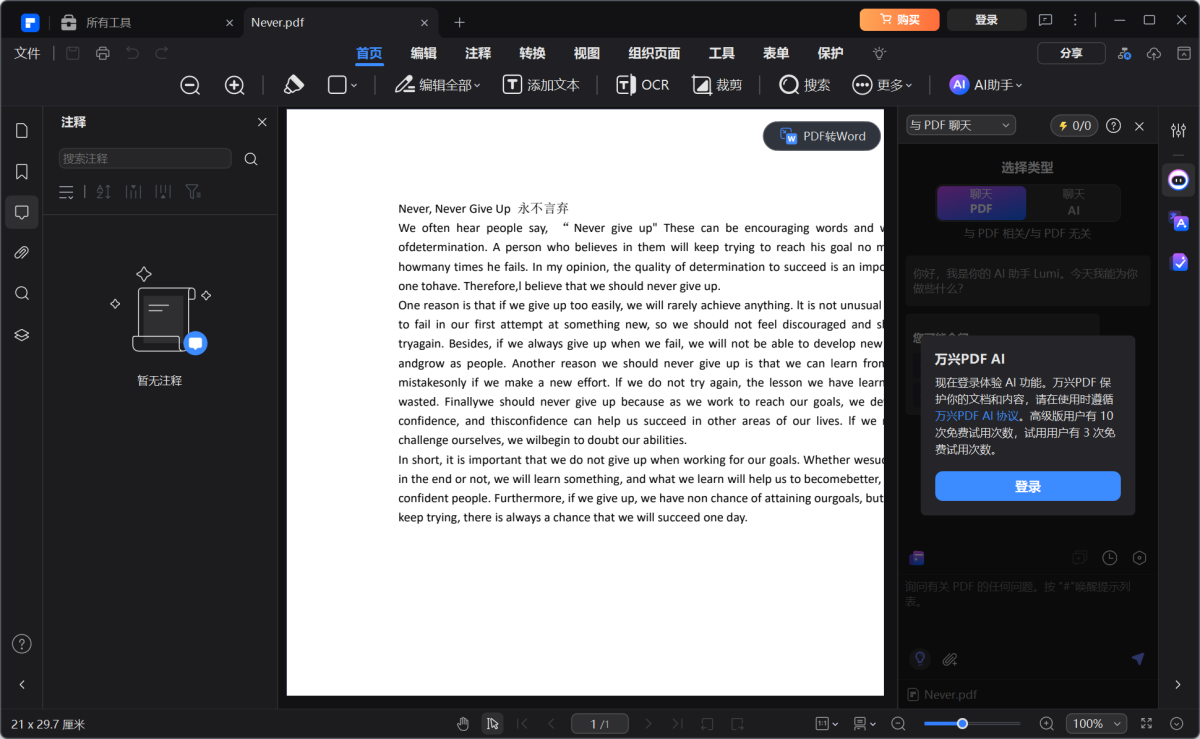Click the 登录 button in AI promo
The width and height of the screenshot is (1200, 739).
tap(1027, 486)
